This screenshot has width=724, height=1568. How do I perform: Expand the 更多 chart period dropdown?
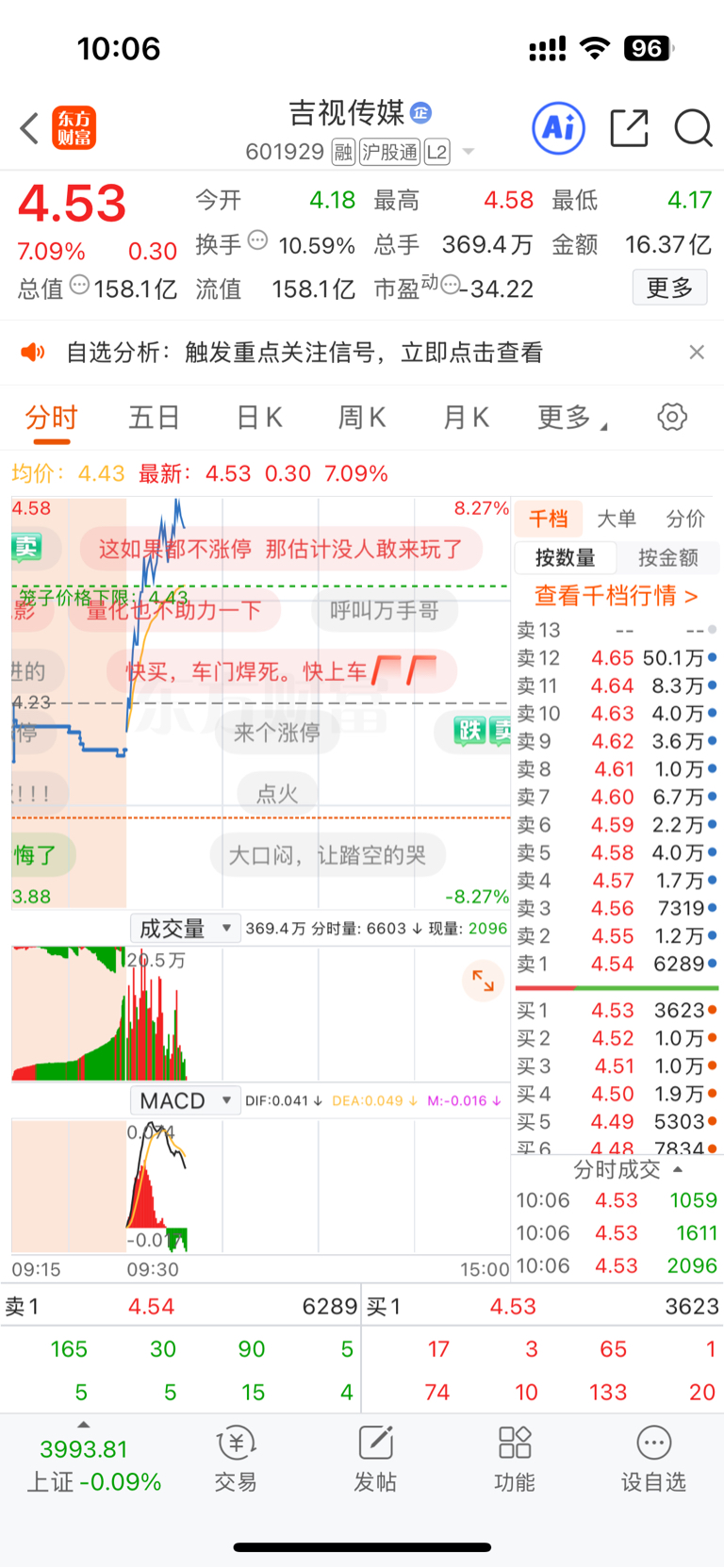click(571, 418)
